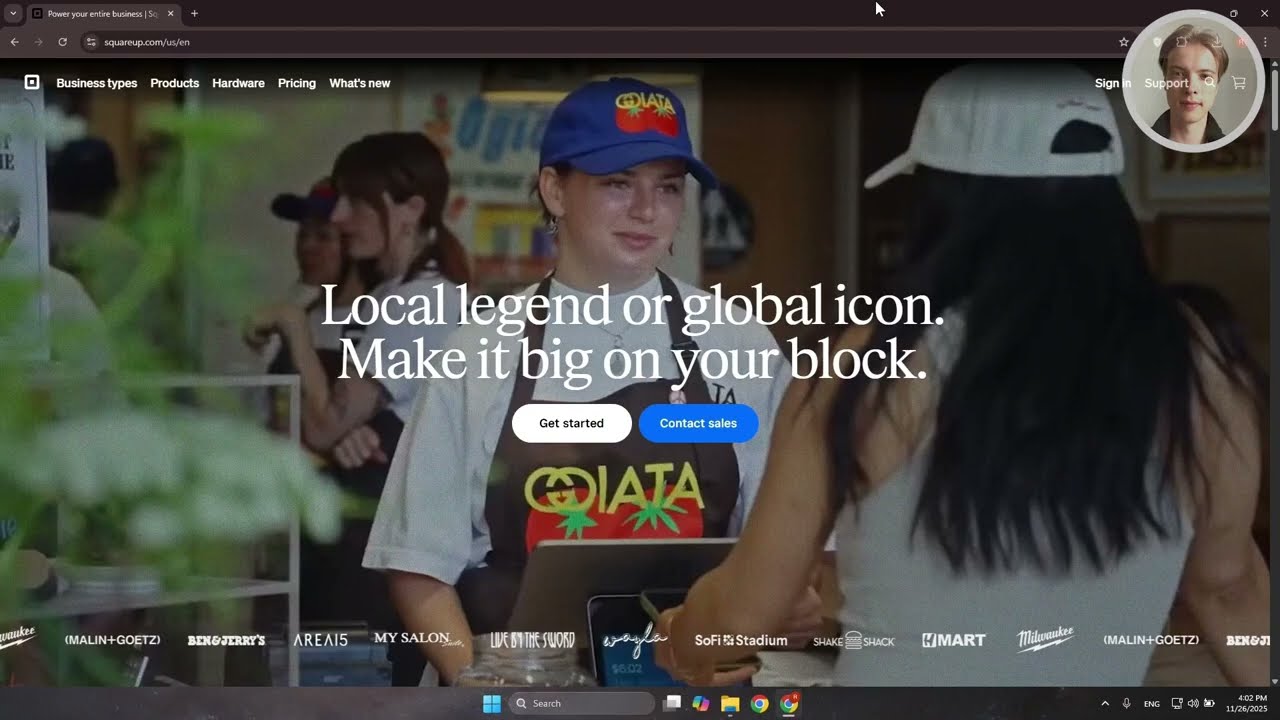Image resolution: width=1280 pixels, height=720 pixels.
Task: Click the browser forward arrow
Action: [38, 42]
